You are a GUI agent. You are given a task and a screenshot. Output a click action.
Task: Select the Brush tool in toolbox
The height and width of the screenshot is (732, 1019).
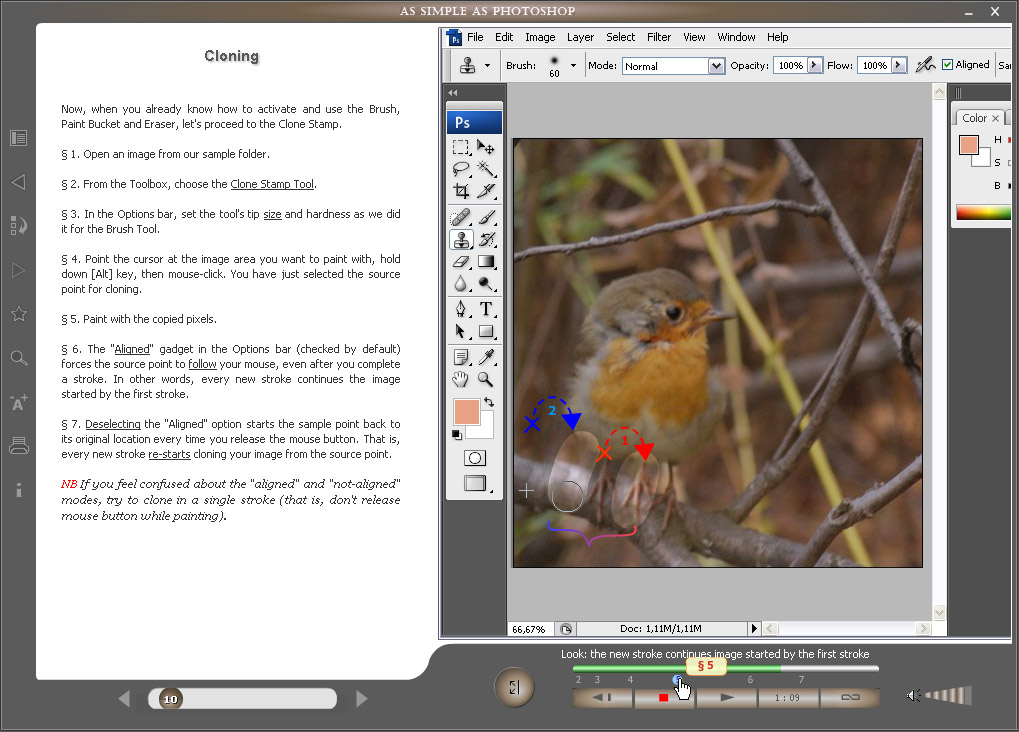pos(485,216)
